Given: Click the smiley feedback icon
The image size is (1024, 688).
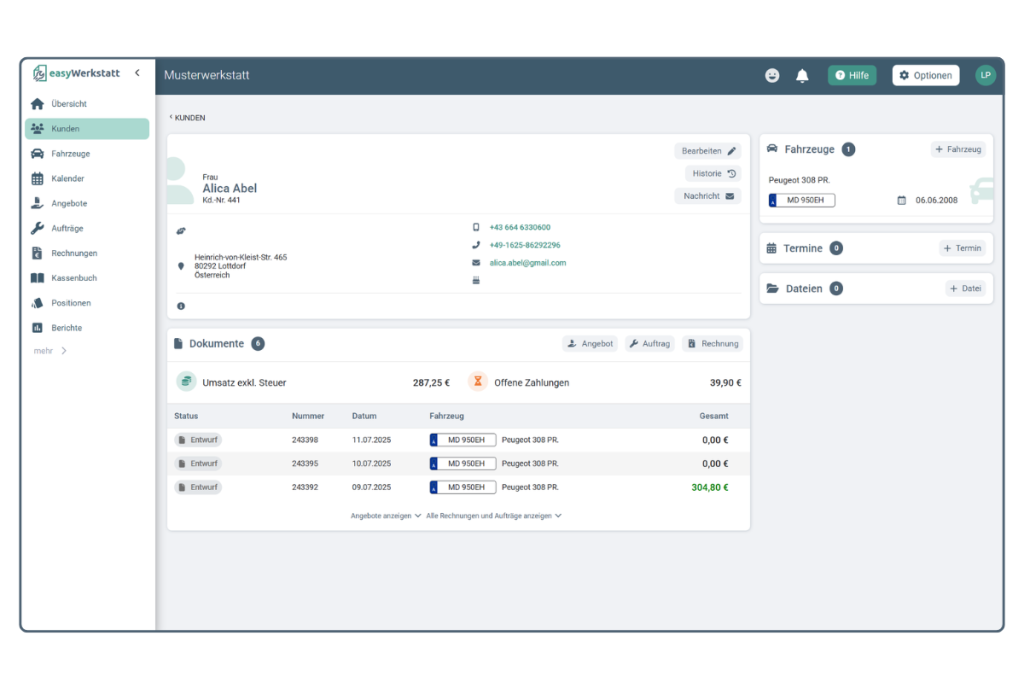Looking at the screenshot, I should point(772,76).
